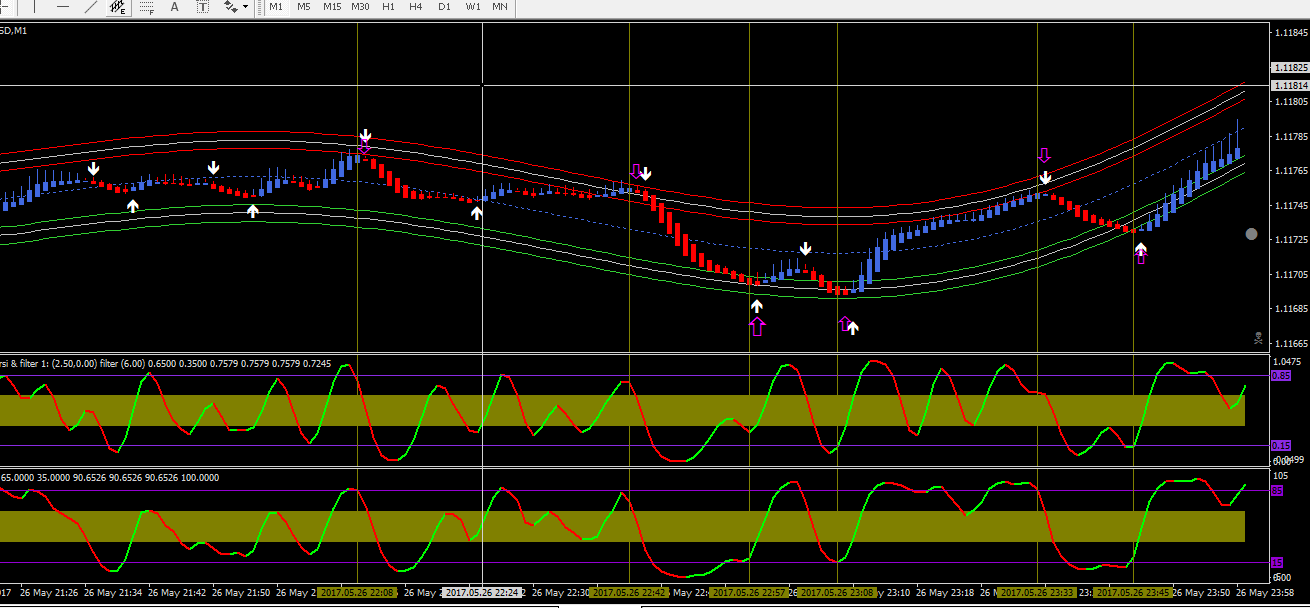Select the trendline drawing tool

tap(91, 7)
